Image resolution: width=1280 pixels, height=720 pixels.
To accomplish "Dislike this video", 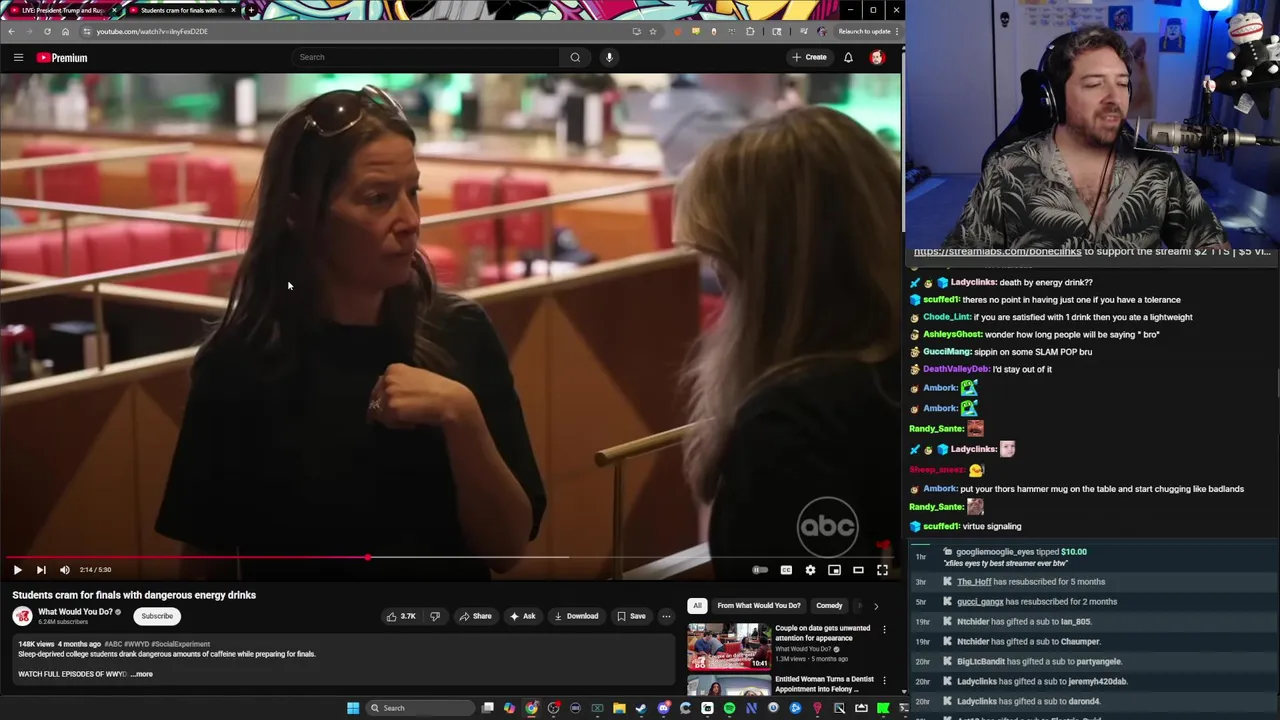I will [435, 616].
